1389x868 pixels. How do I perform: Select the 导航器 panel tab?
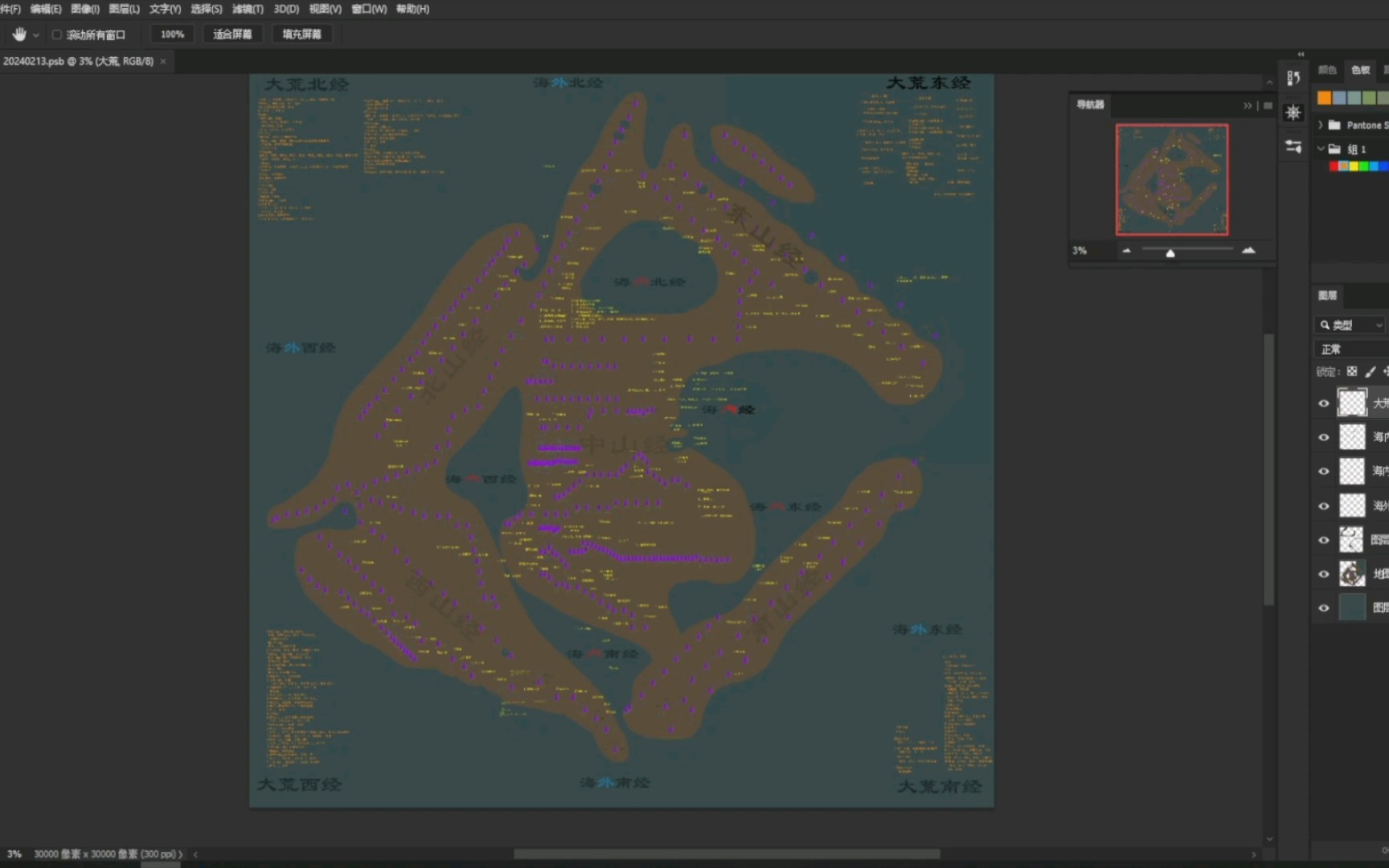click(x=1091, y=104)
